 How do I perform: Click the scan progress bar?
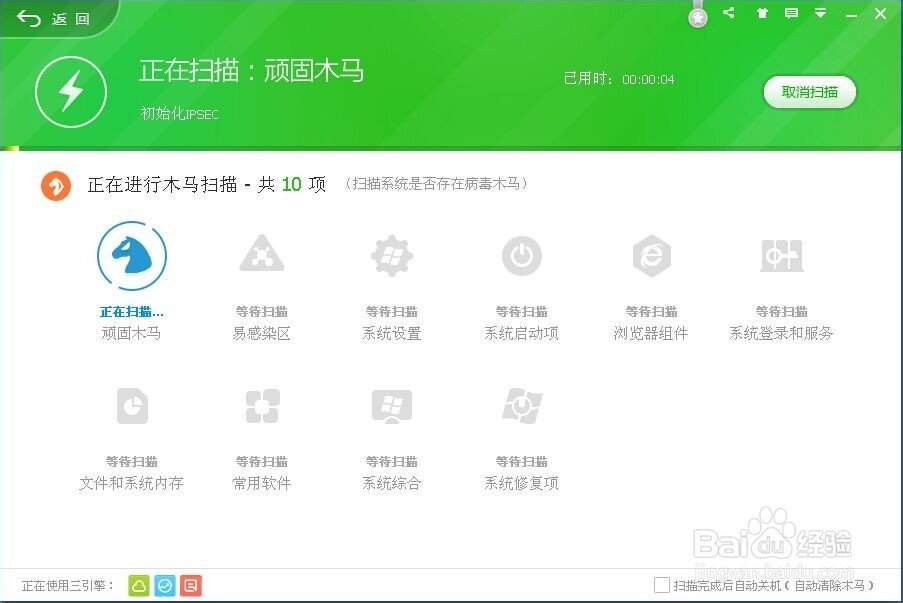point(452,149)
